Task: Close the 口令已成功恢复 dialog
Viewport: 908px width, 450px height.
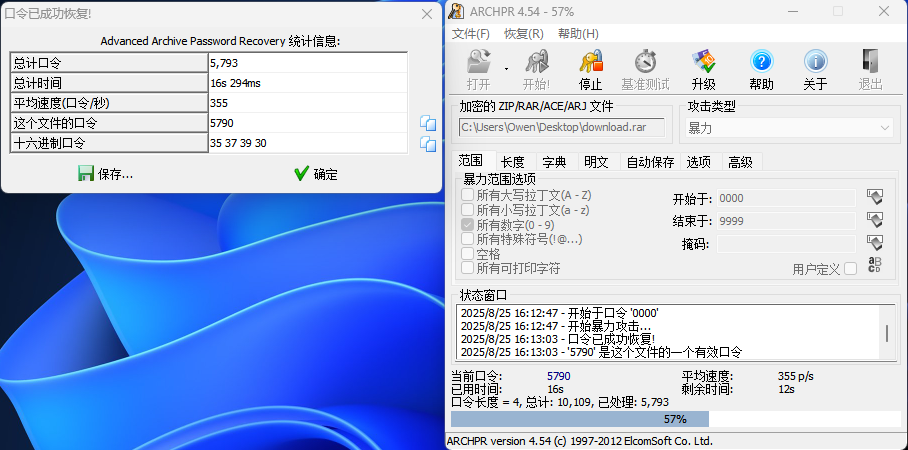Action: coord(427,14)
